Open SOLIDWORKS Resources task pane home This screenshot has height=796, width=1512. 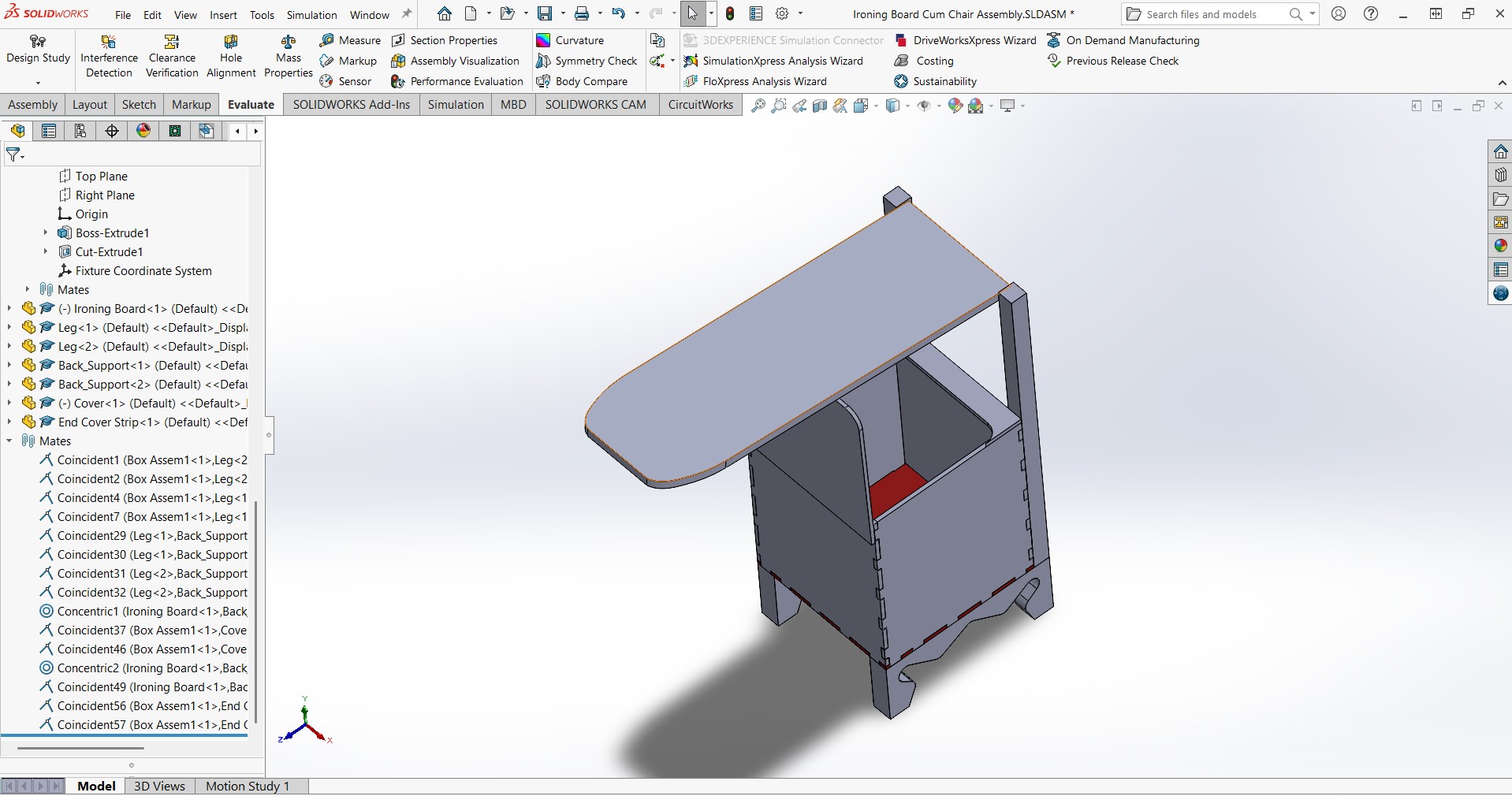[1500, 151]
